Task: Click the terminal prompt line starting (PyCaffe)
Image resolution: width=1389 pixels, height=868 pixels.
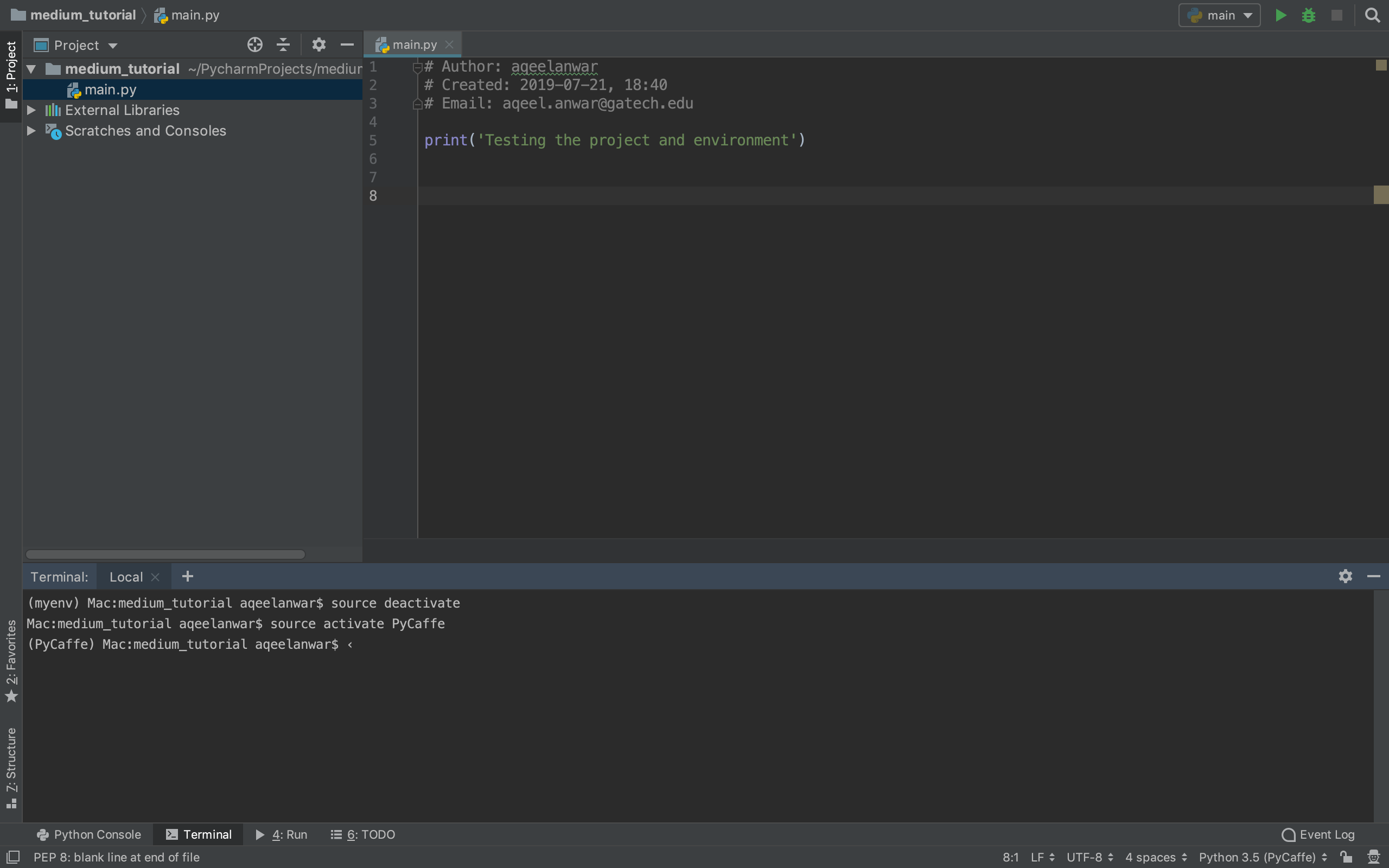Action: 189,644
